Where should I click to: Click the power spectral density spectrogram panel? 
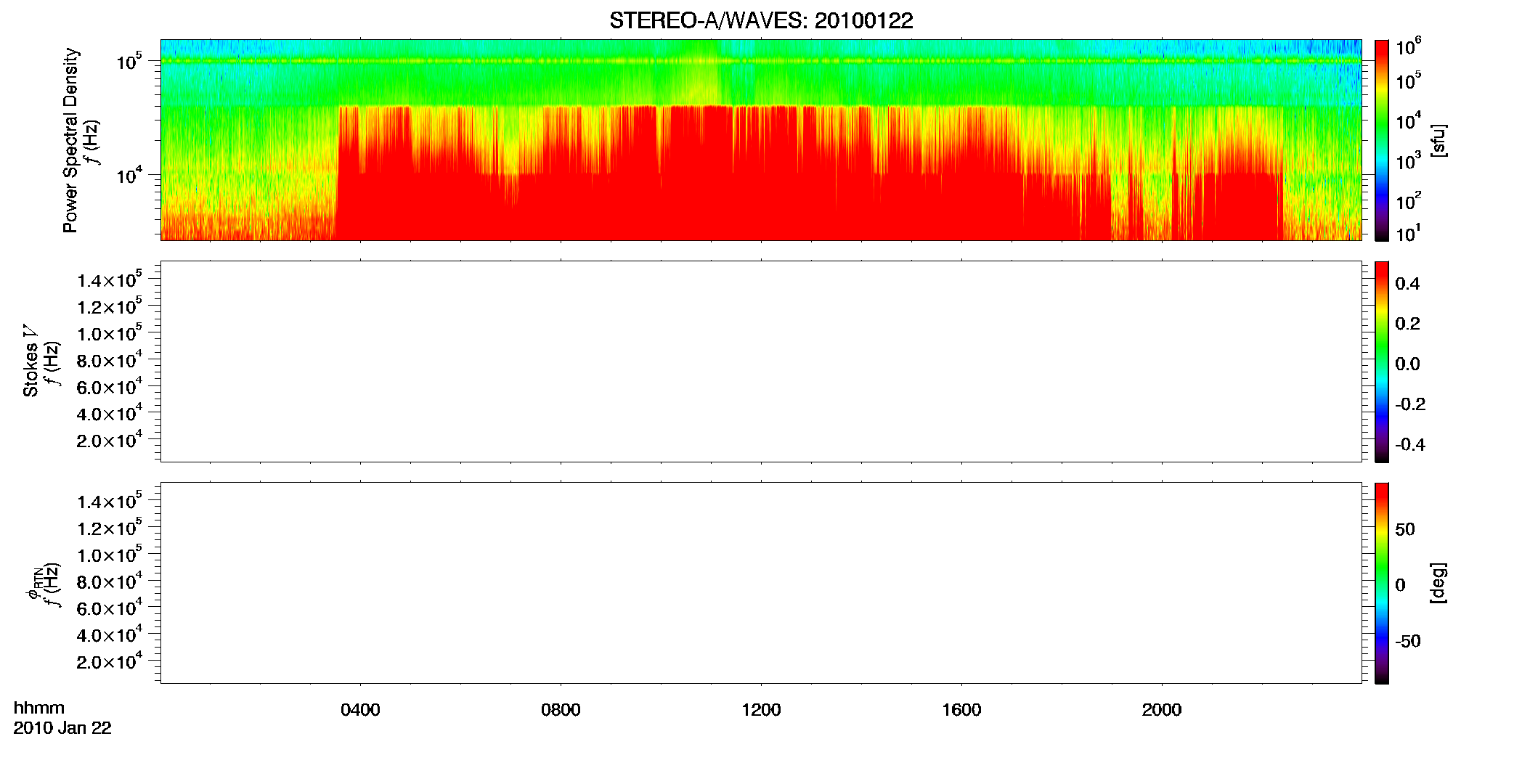point(761,140)
